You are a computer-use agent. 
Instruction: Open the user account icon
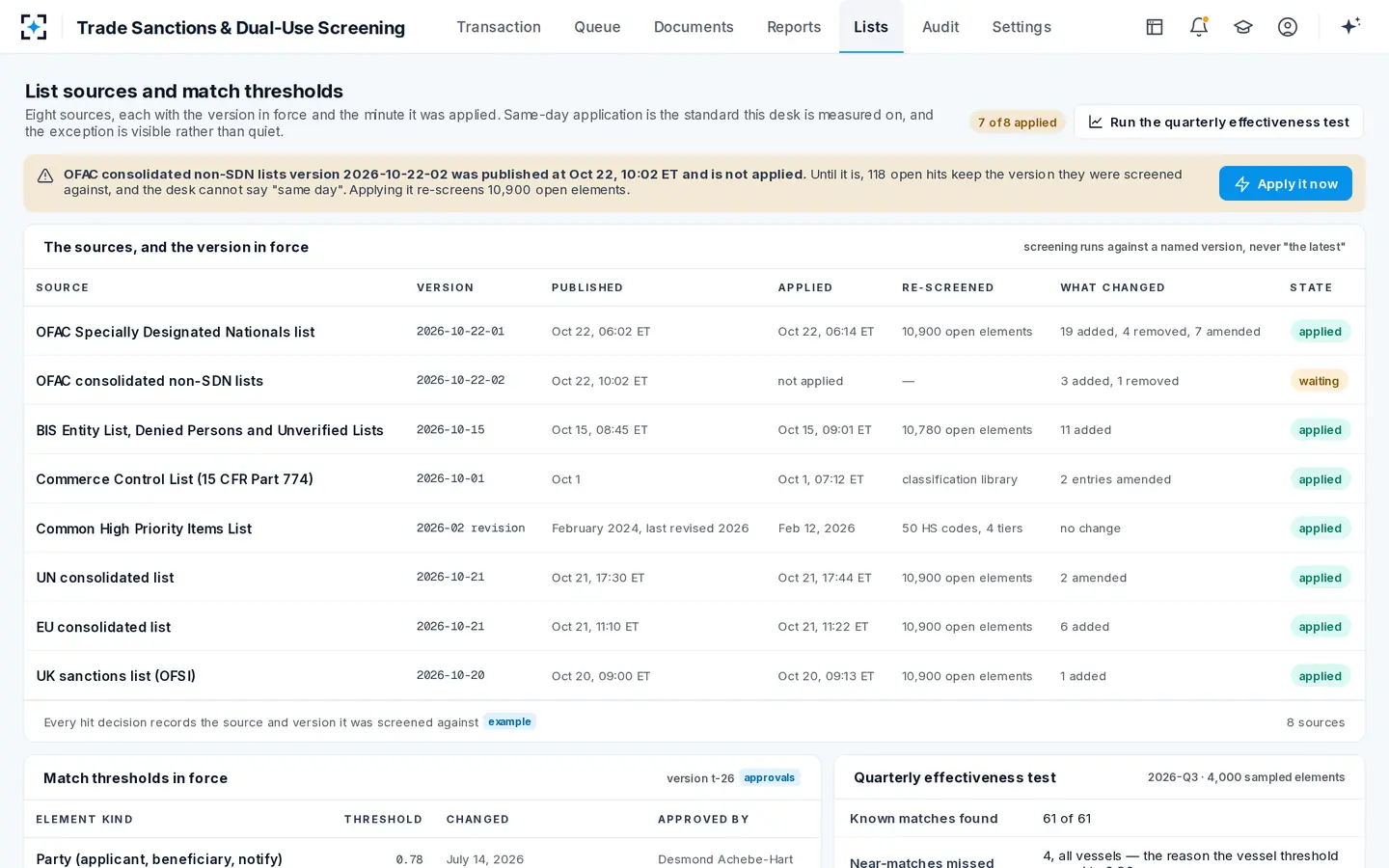(1288, 27)
